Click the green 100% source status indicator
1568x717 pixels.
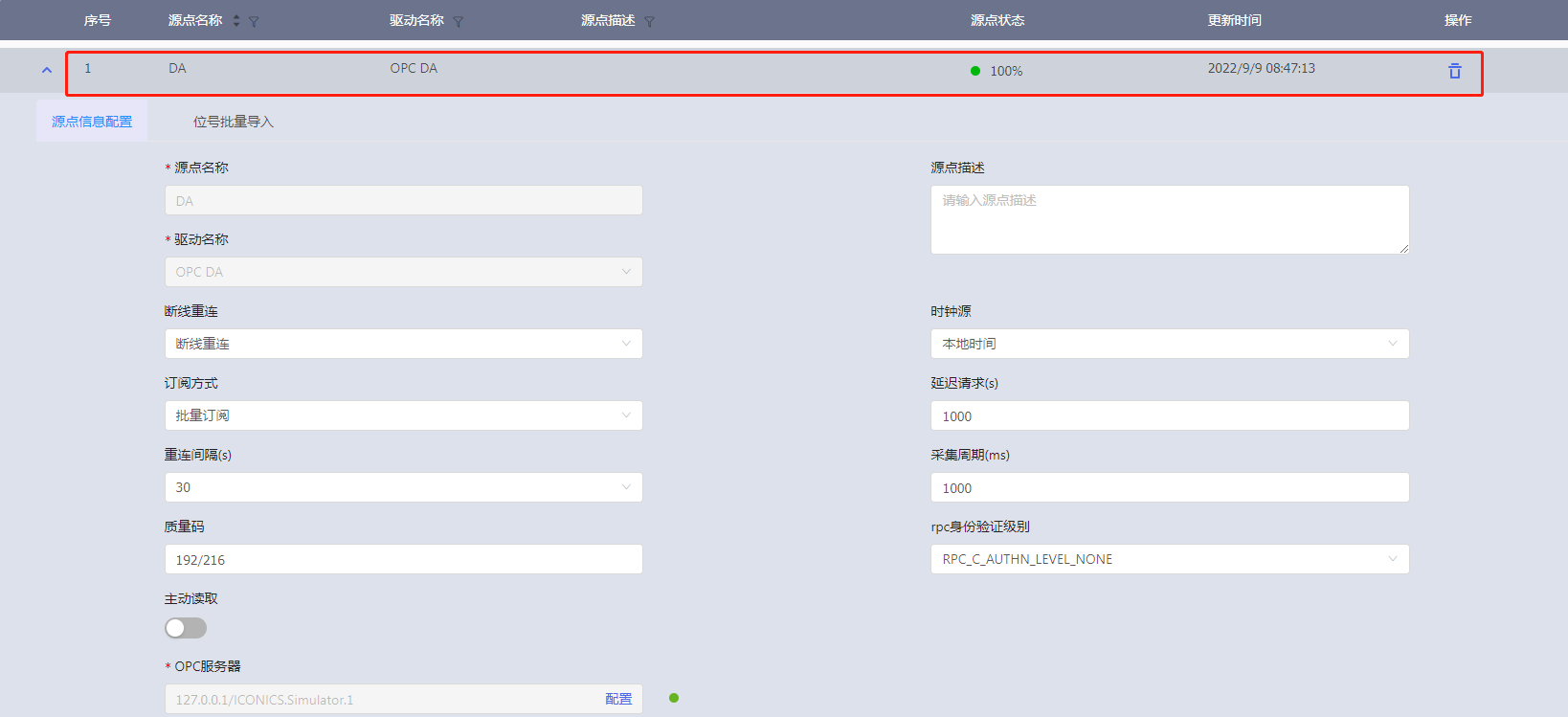[975, 71]
